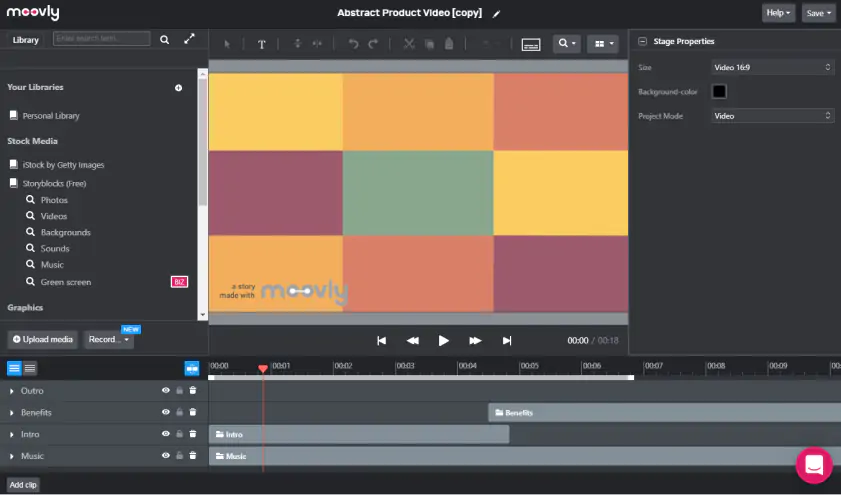Select the Text tool
Image resolution: width=841 pixels, height=495 pixels.
point(261,44)
